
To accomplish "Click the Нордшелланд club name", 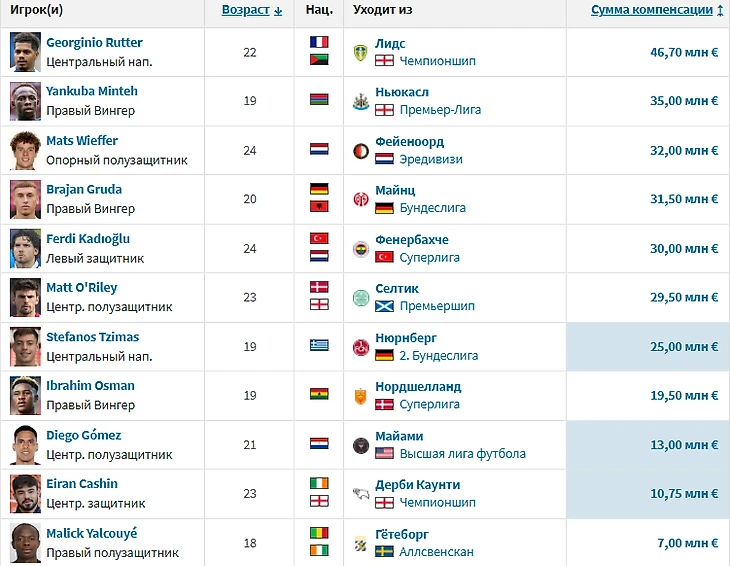I will [x=418, y=386].
